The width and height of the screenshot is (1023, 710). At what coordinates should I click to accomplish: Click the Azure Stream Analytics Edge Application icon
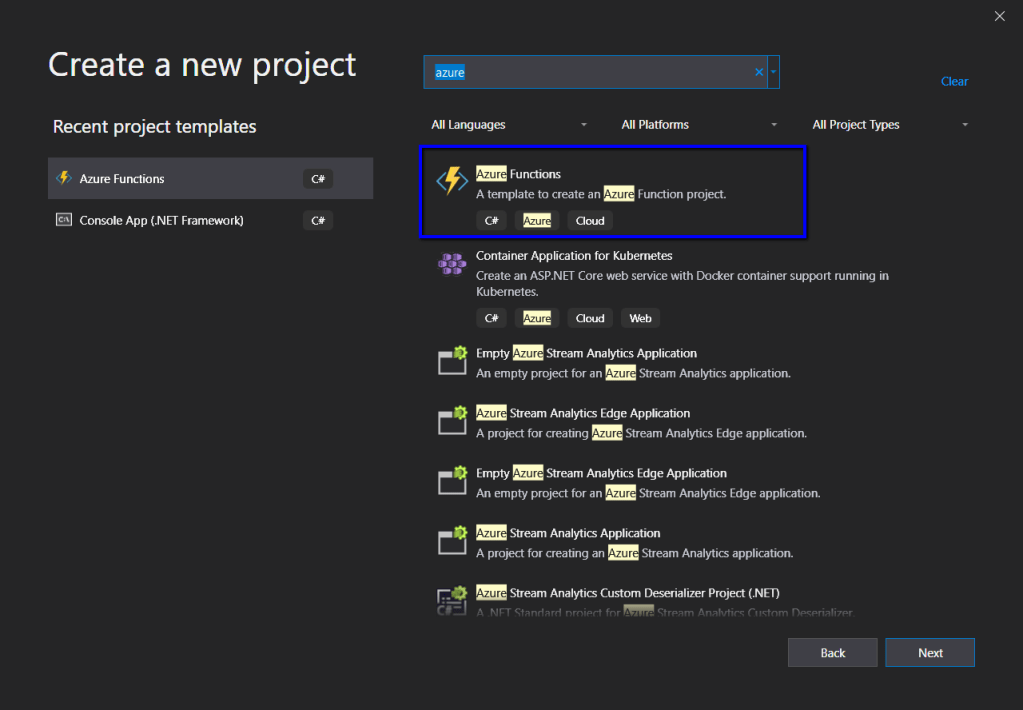pyautogui.click(x=453, y=420)
